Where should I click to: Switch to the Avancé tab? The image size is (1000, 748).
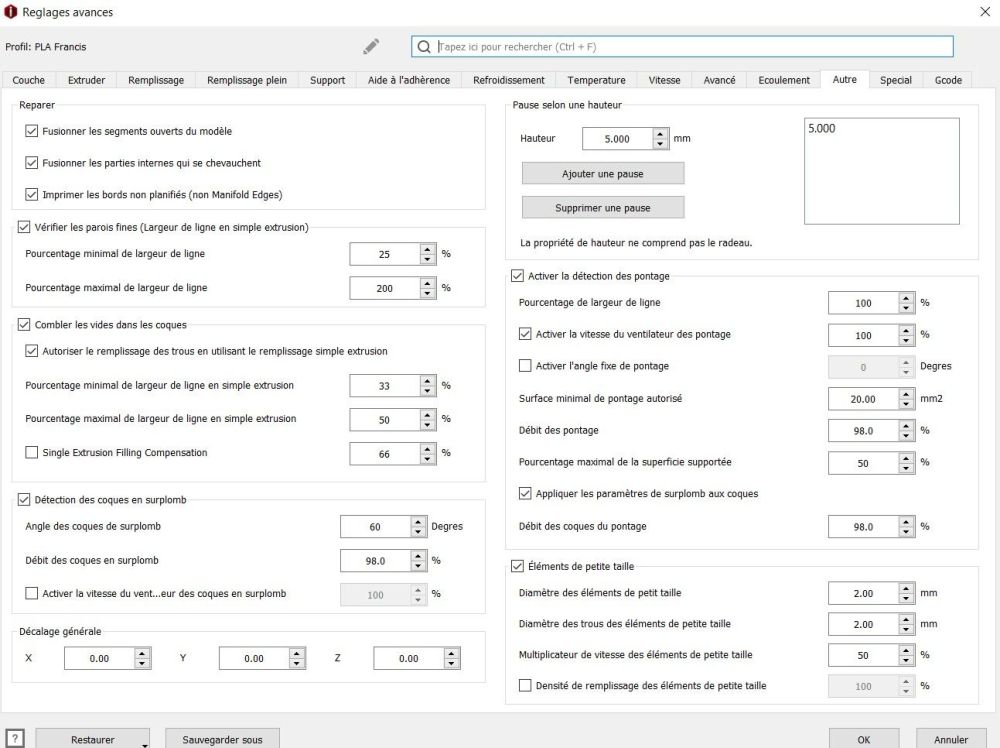point(719,80)
